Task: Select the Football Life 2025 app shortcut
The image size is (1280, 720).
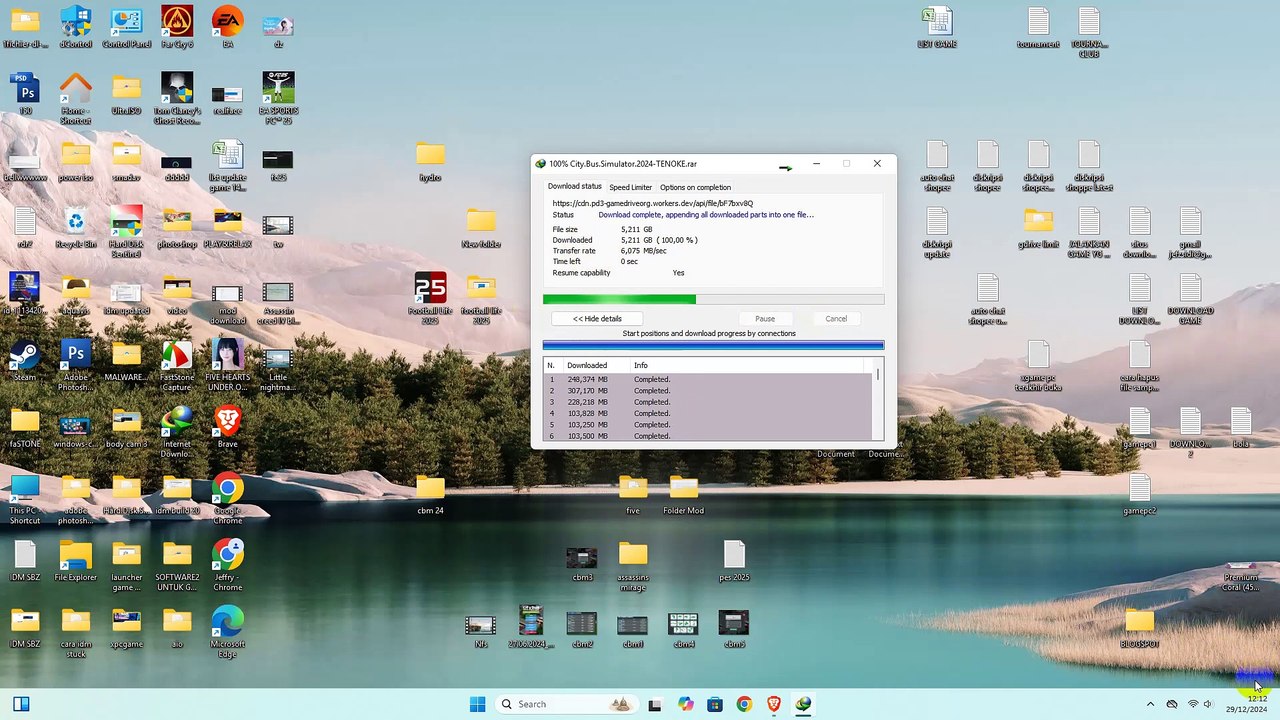Action: pos(430,298)
